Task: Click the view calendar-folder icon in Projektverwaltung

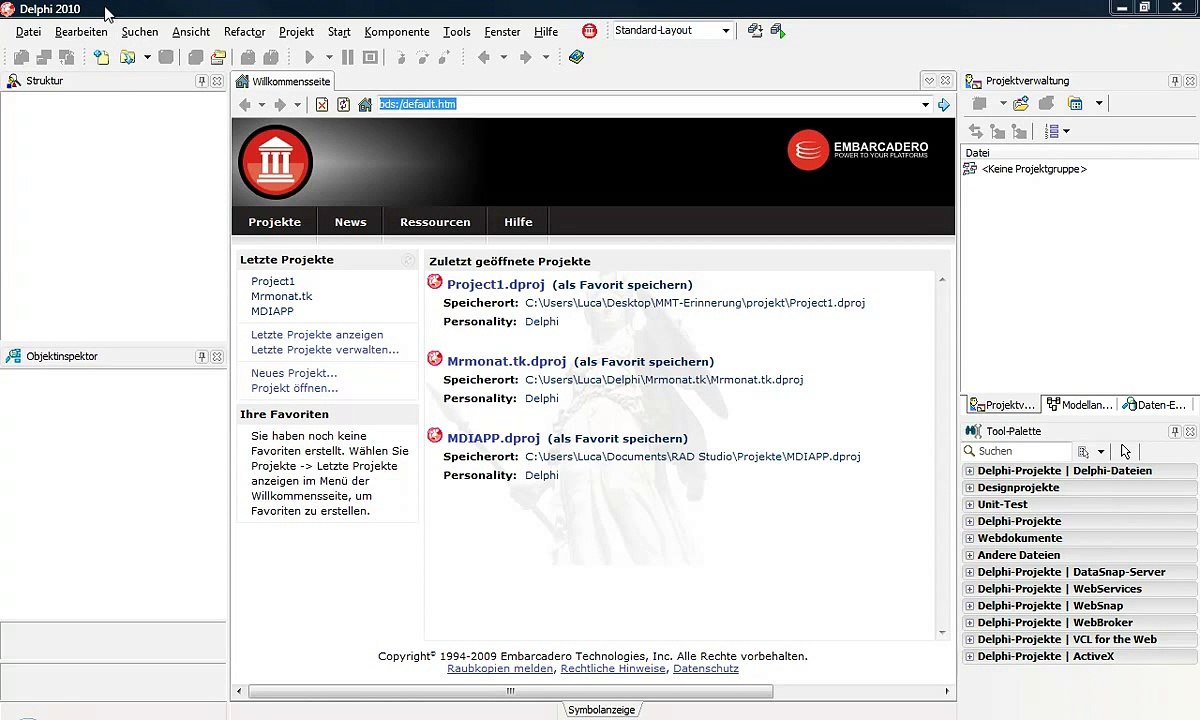Action: tap(1075, 103)
